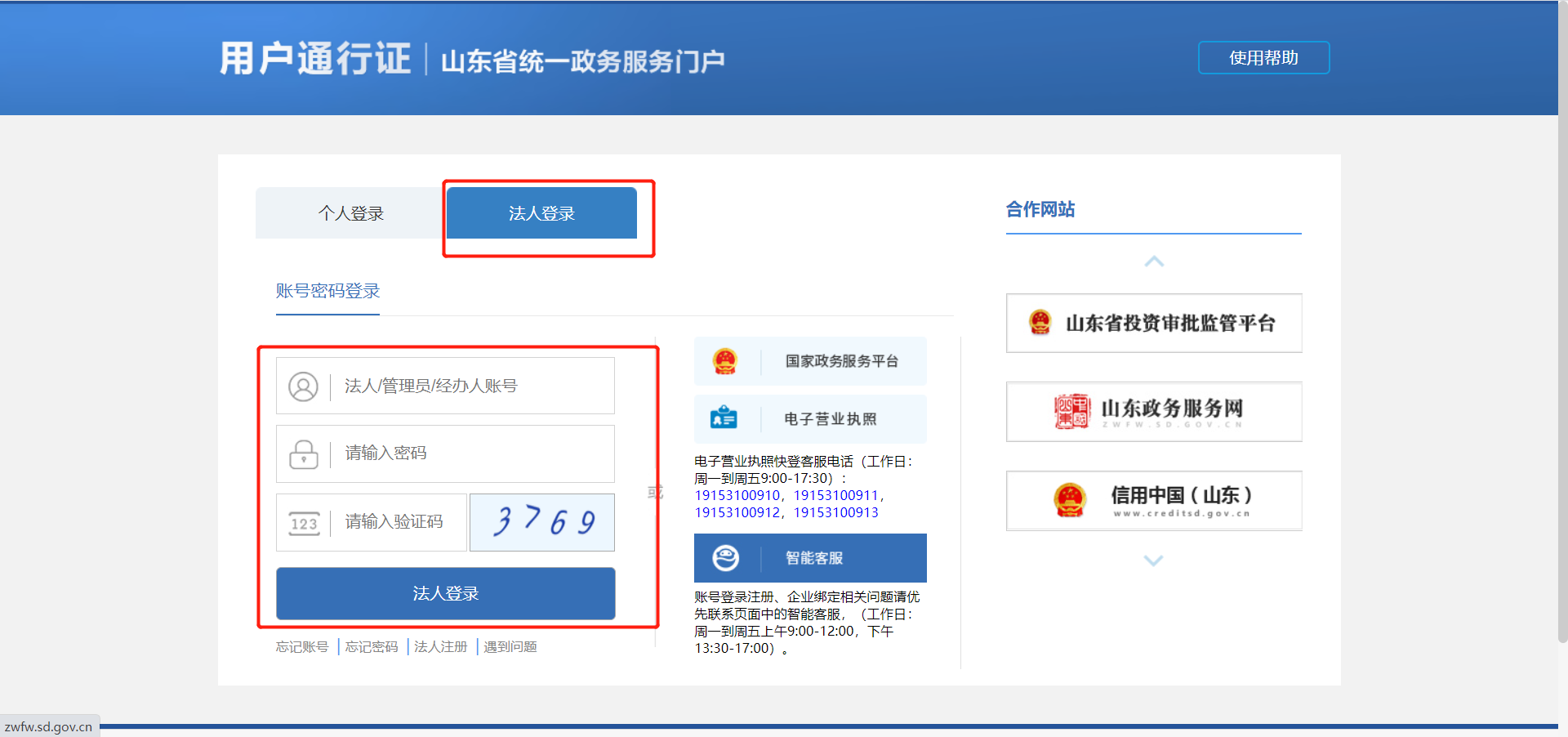This screenshot has width=1568, height=737.
Task: Click the 忘记密码 link
Action: pos(372,647)
